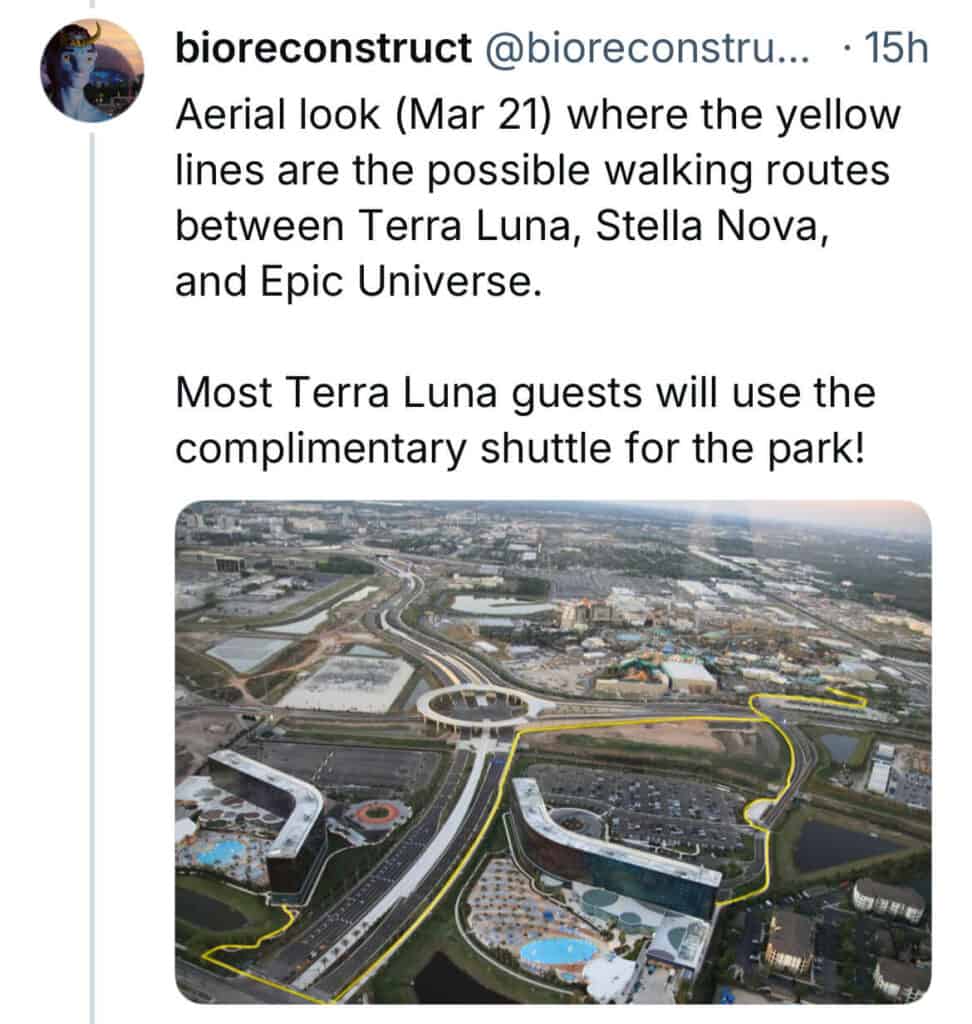Click the left curved hotel building in the photo
The height and width of the screenshot is (1024, 972).
click(x=270, y=800)
